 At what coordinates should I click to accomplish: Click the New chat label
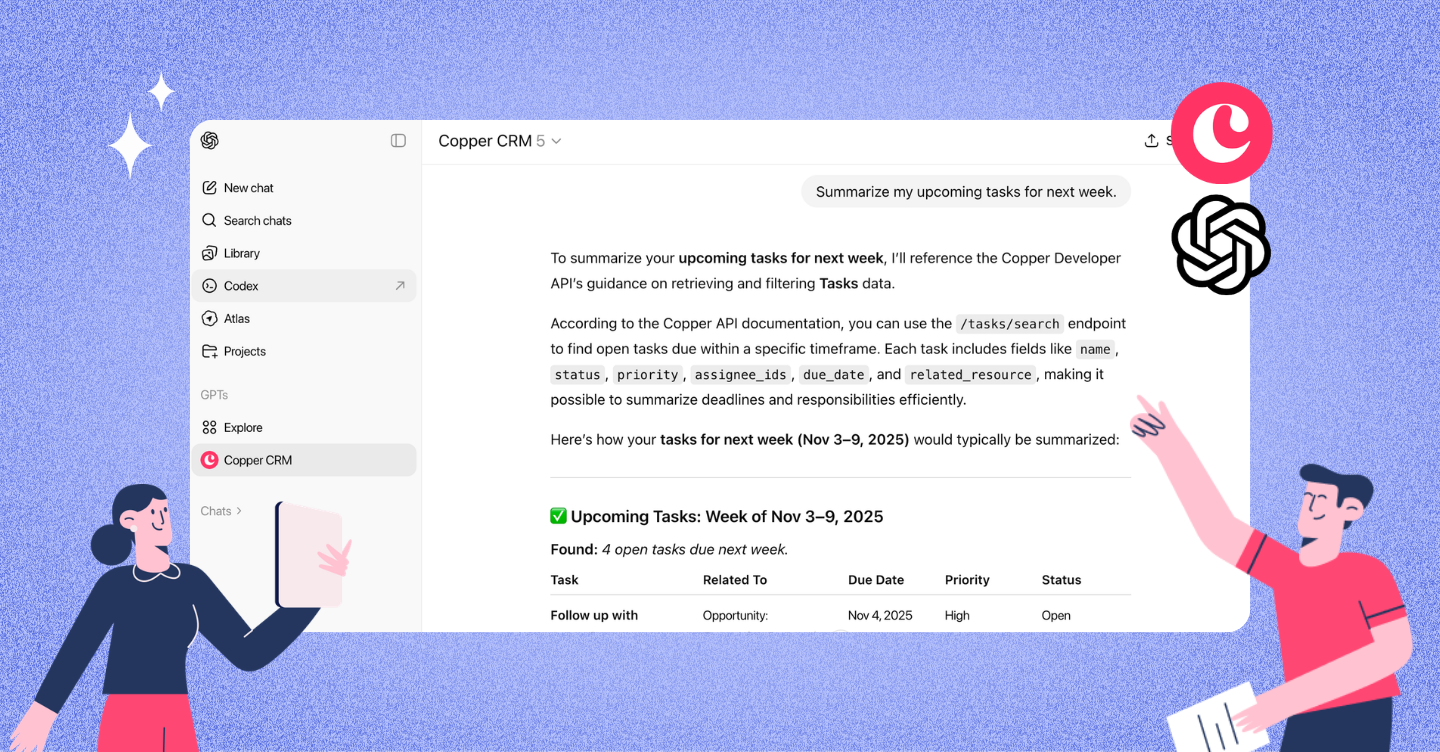coord(249,188)
